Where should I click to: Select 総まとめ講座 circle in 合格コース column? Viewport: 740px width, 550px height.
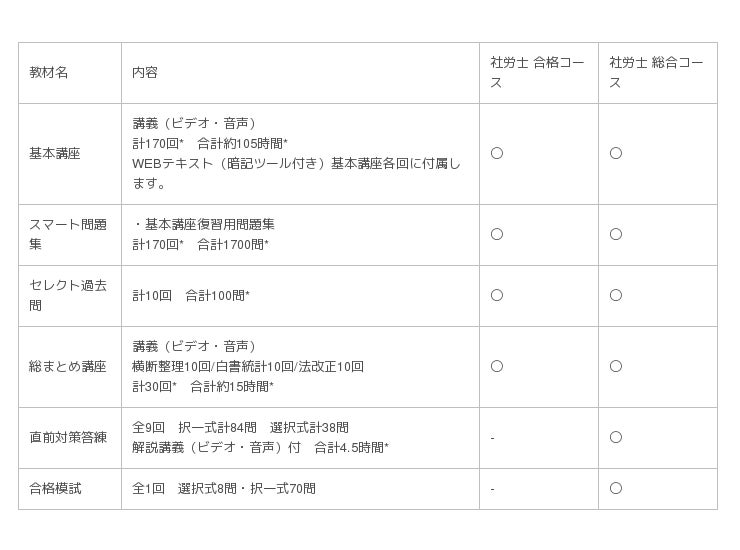tap(496, 366)
